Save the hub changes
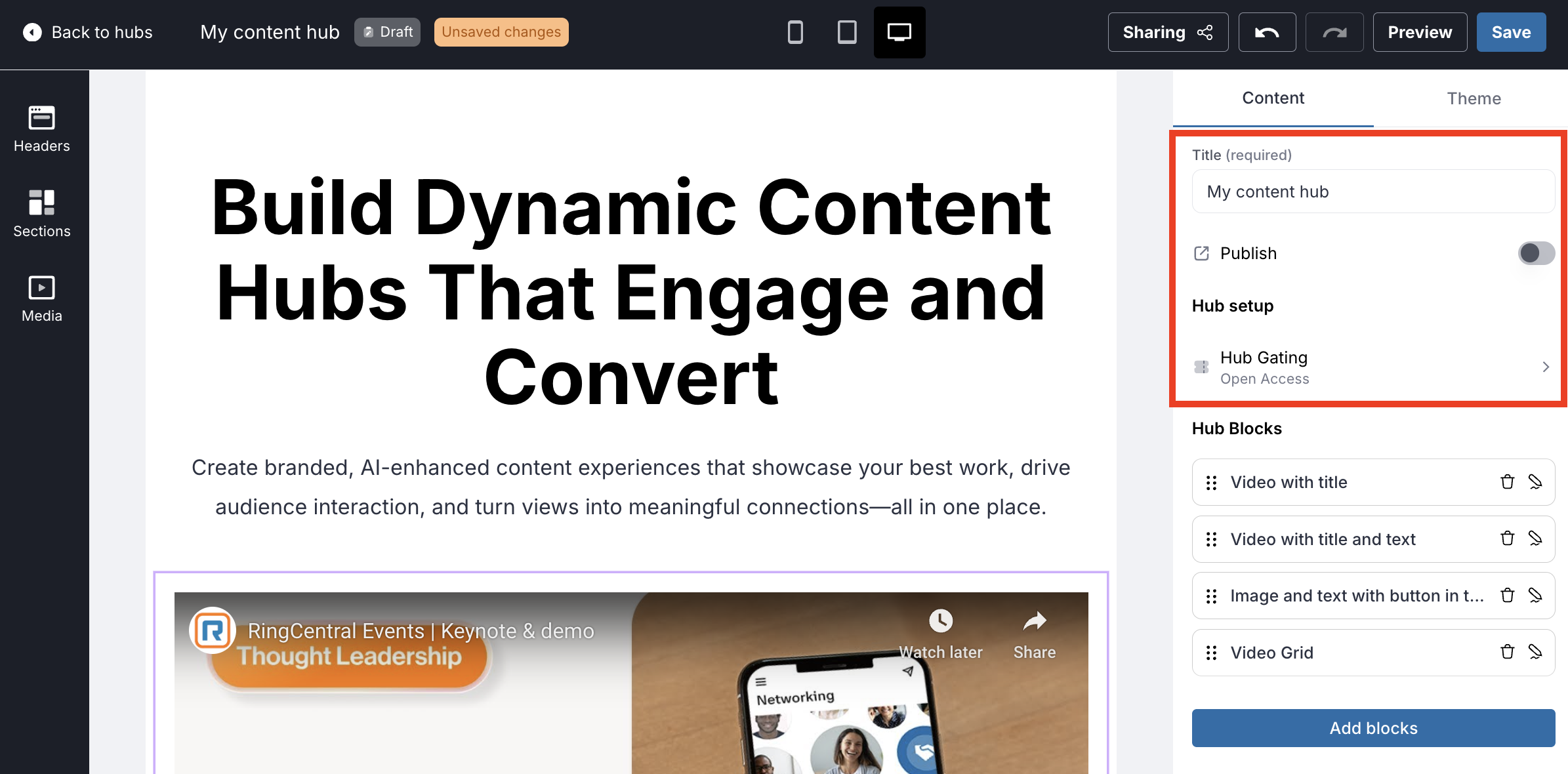 [x=1511, y=32]
